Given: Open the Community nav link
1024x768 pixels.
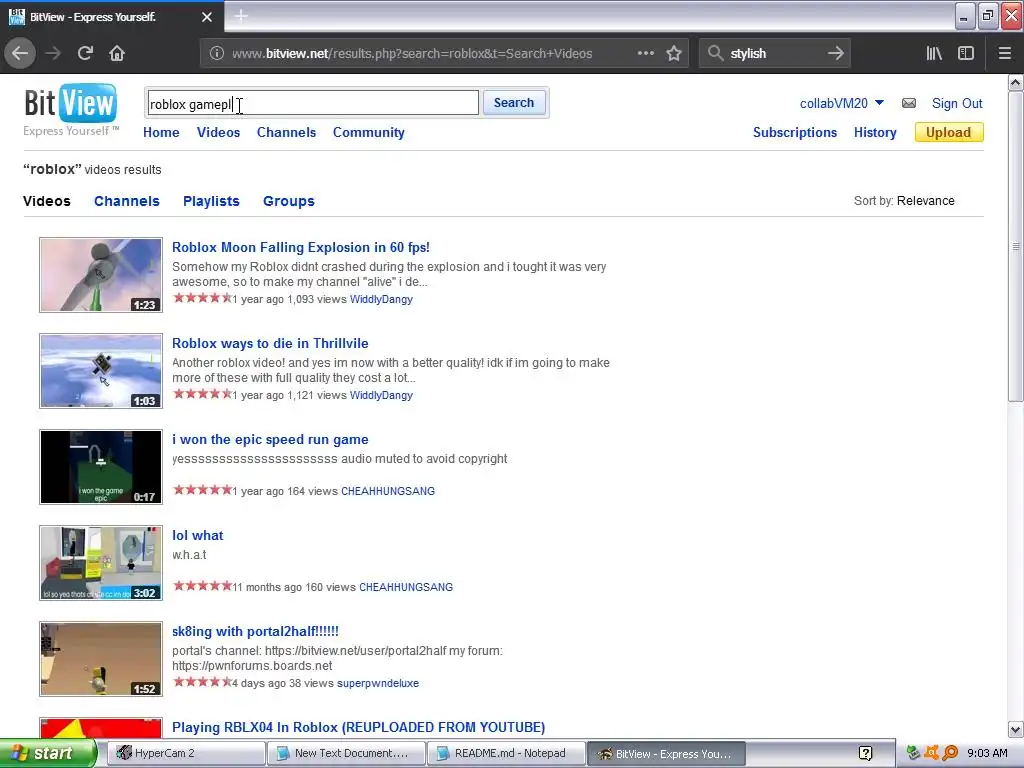Looking at the screenshot, I should 368,133.
